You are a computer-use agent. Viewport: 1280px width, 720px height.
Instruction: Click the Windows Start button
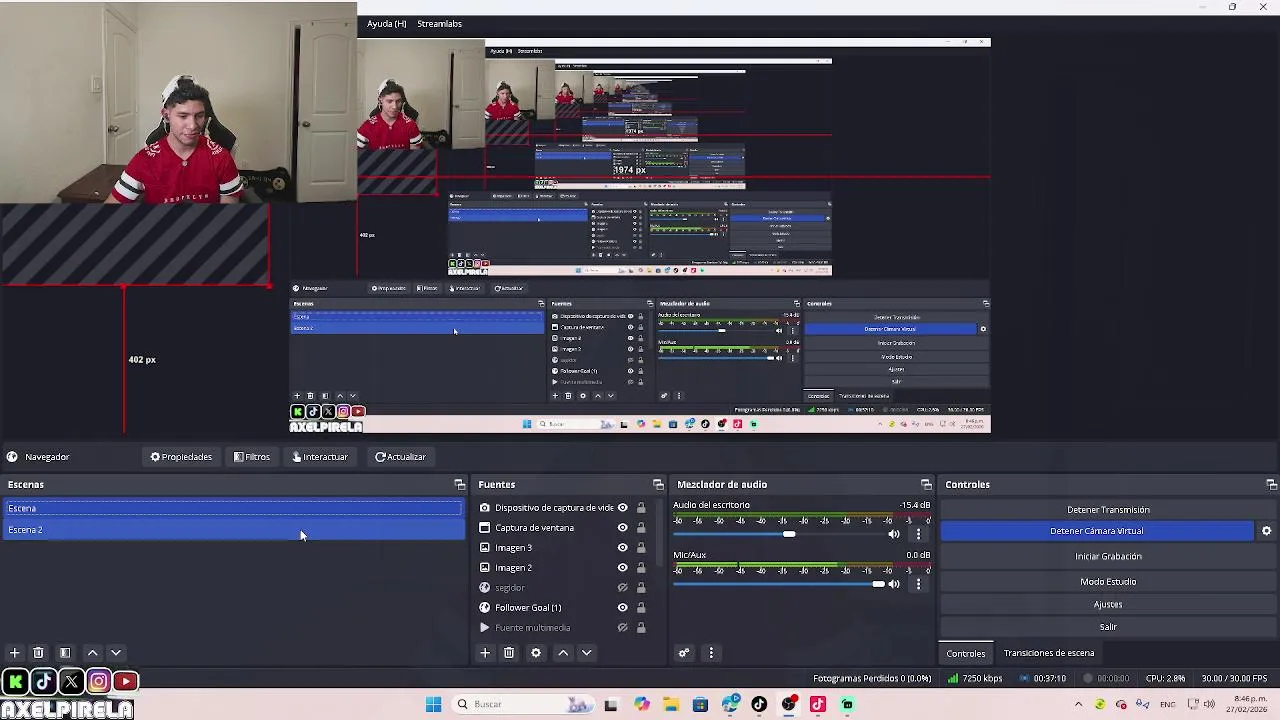point(433,704)
